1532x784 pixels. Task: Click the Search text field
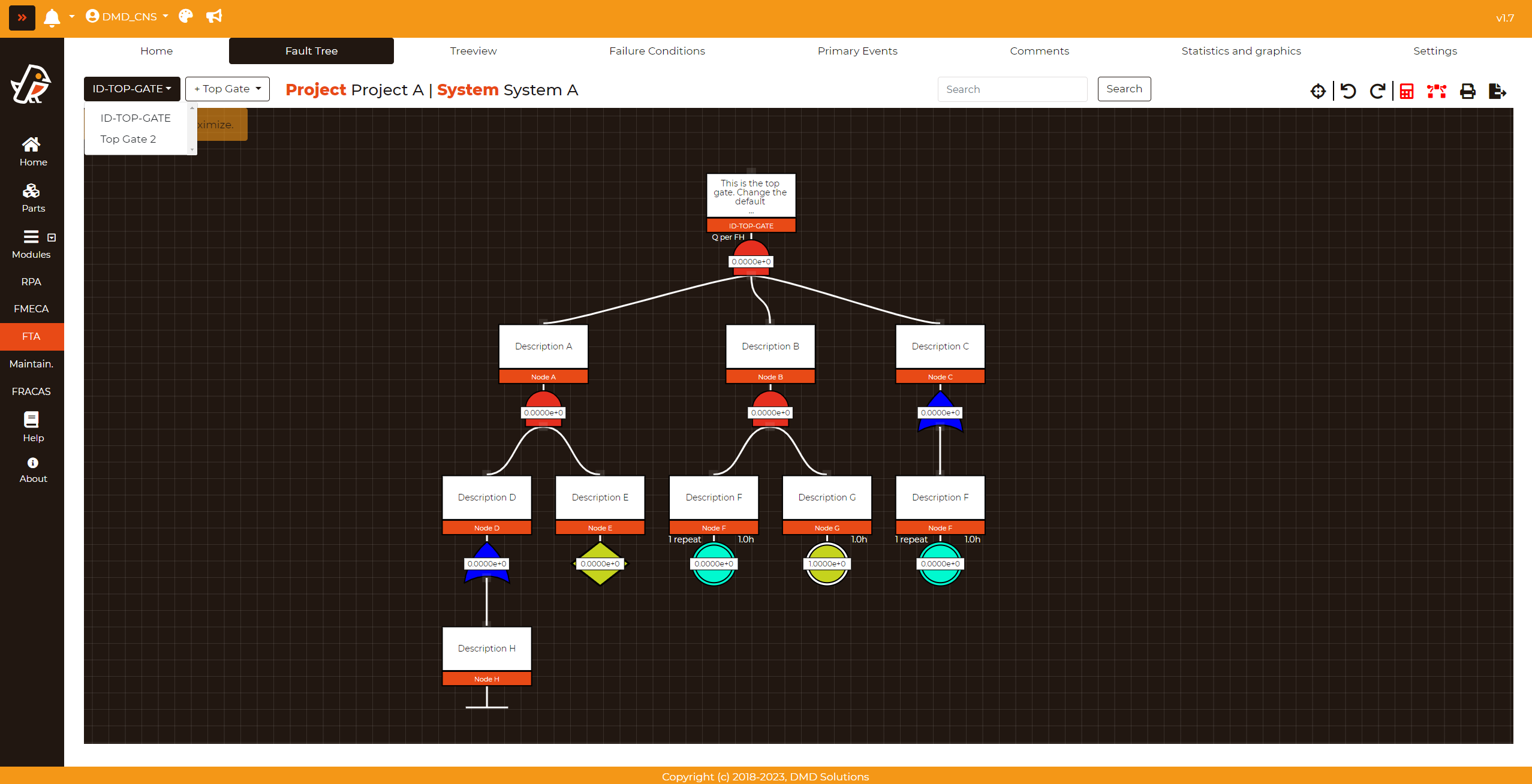tap(1012, 89)
